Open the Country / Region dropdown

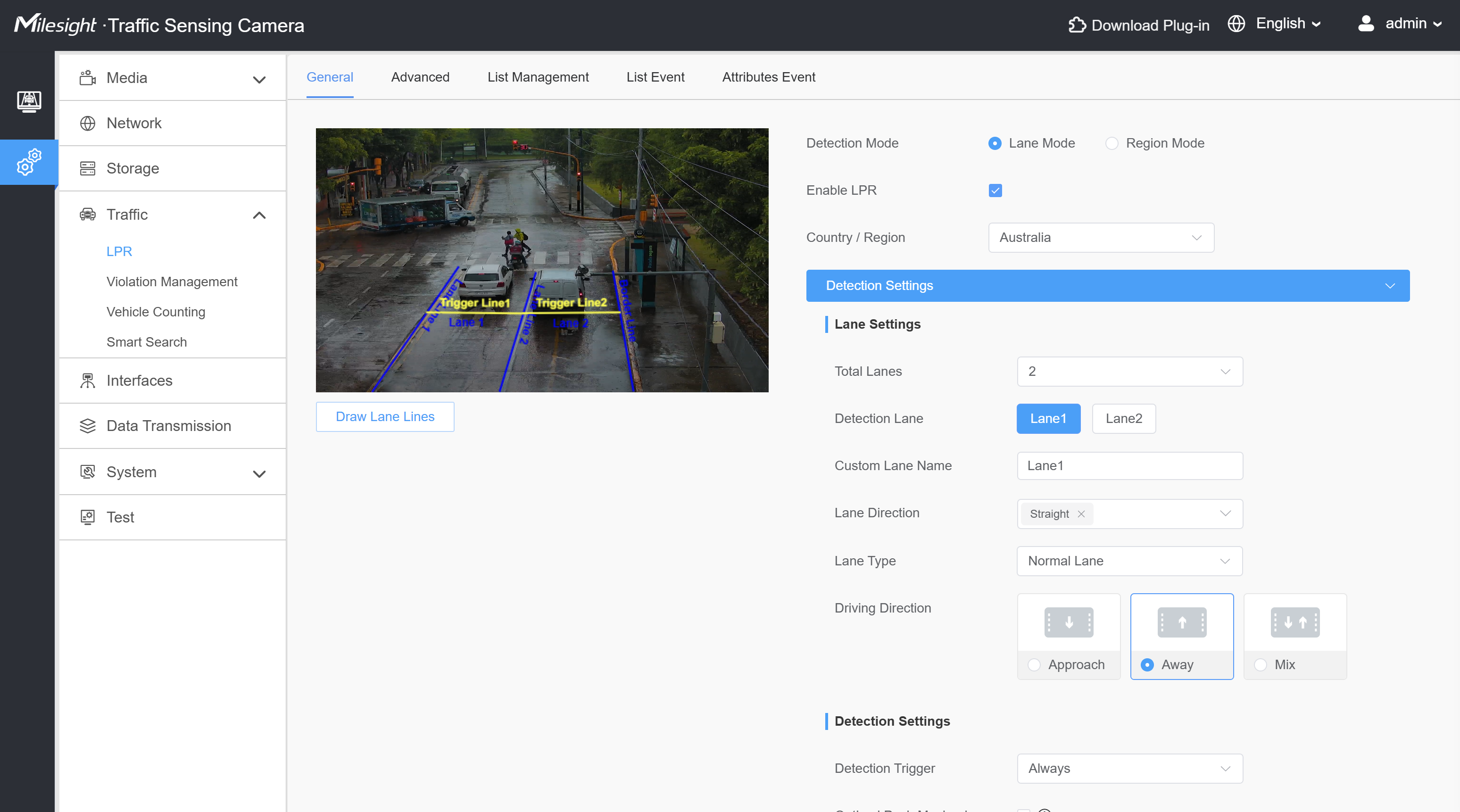[1101, 238]
